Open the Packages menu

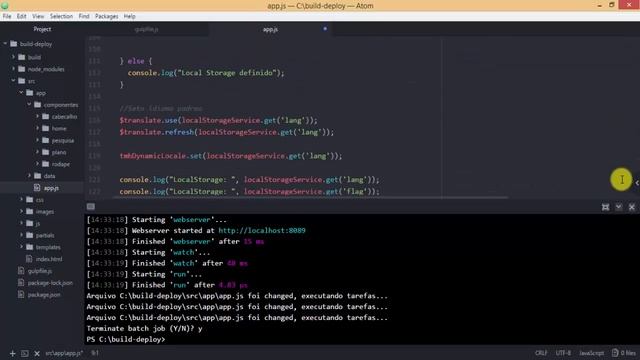tap(106, 16)
